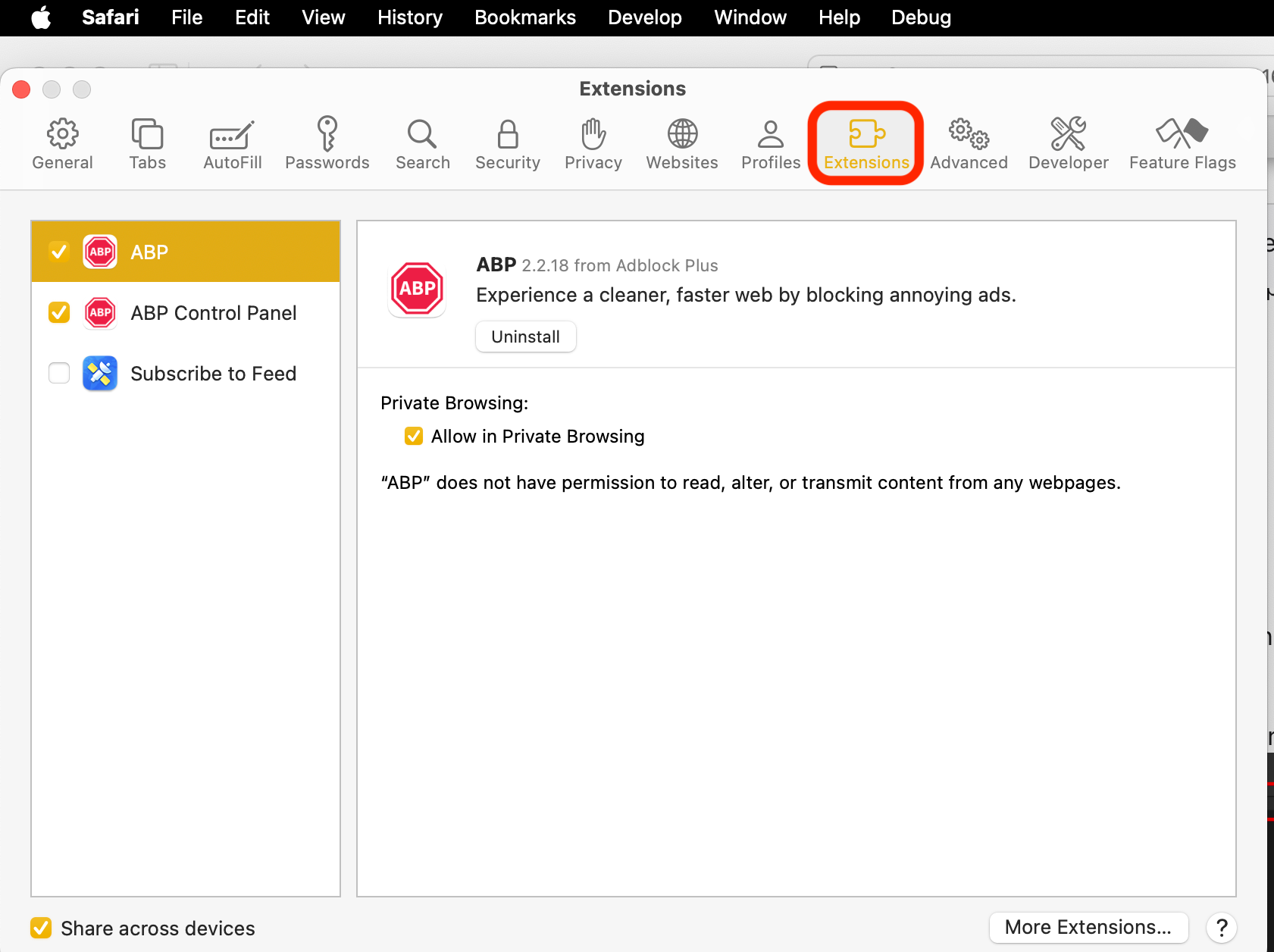Image resolution: width=1274 pixels, height=952 pixels.
Task: Open the Passwords settings pane
Action: pos(327,144)
